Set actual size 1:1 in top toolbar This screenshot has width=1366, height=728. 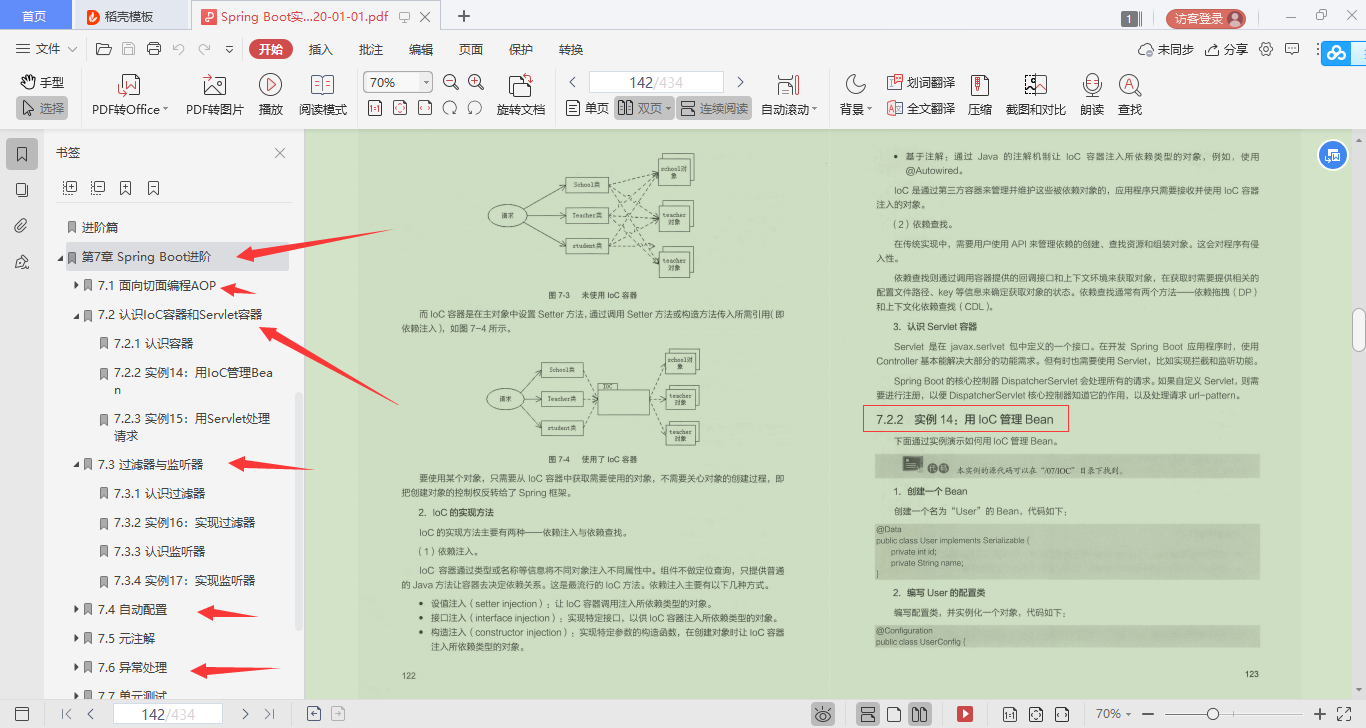375,108
